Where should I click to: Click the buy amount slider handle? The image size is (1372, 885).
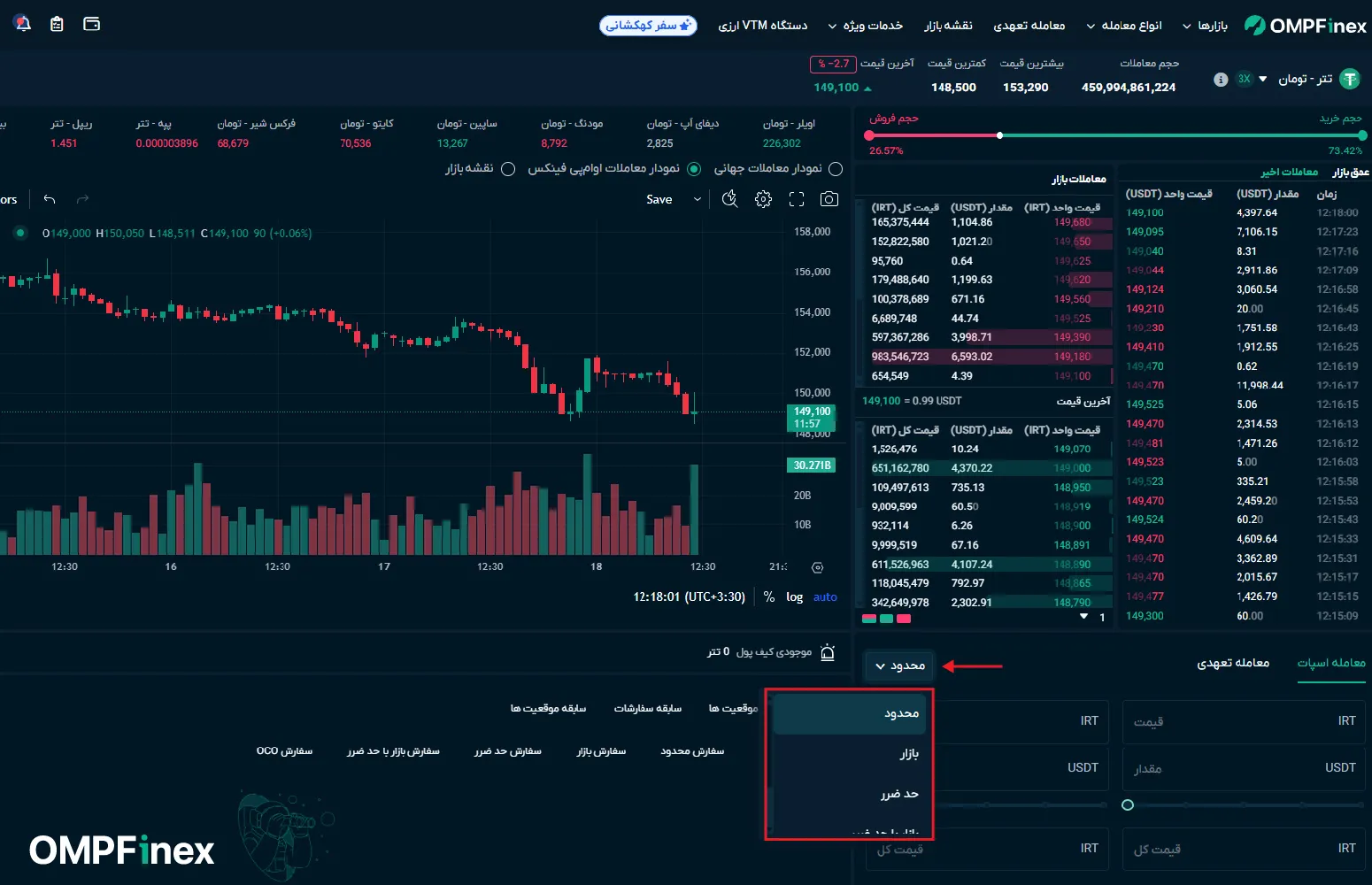[x=1128, y=805]
